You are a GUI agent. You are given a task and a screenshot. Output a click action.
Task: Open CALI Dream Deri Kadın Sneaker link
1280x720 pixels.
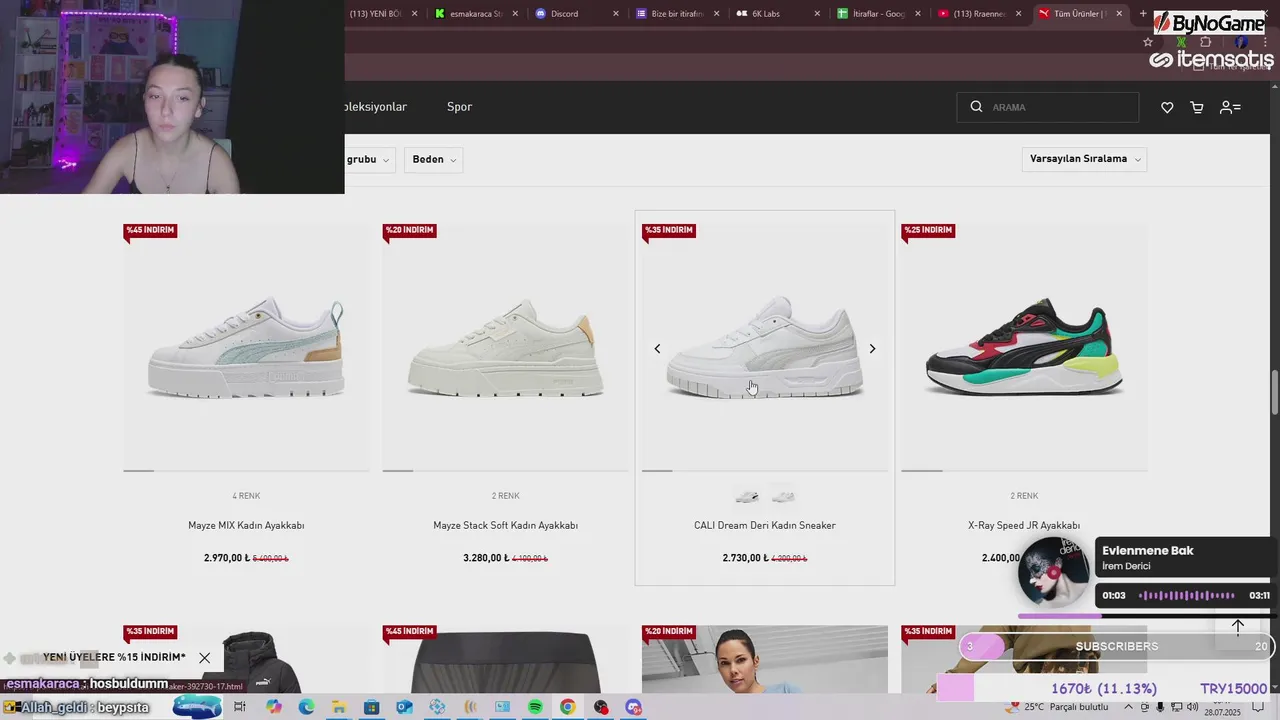point(765,526)
